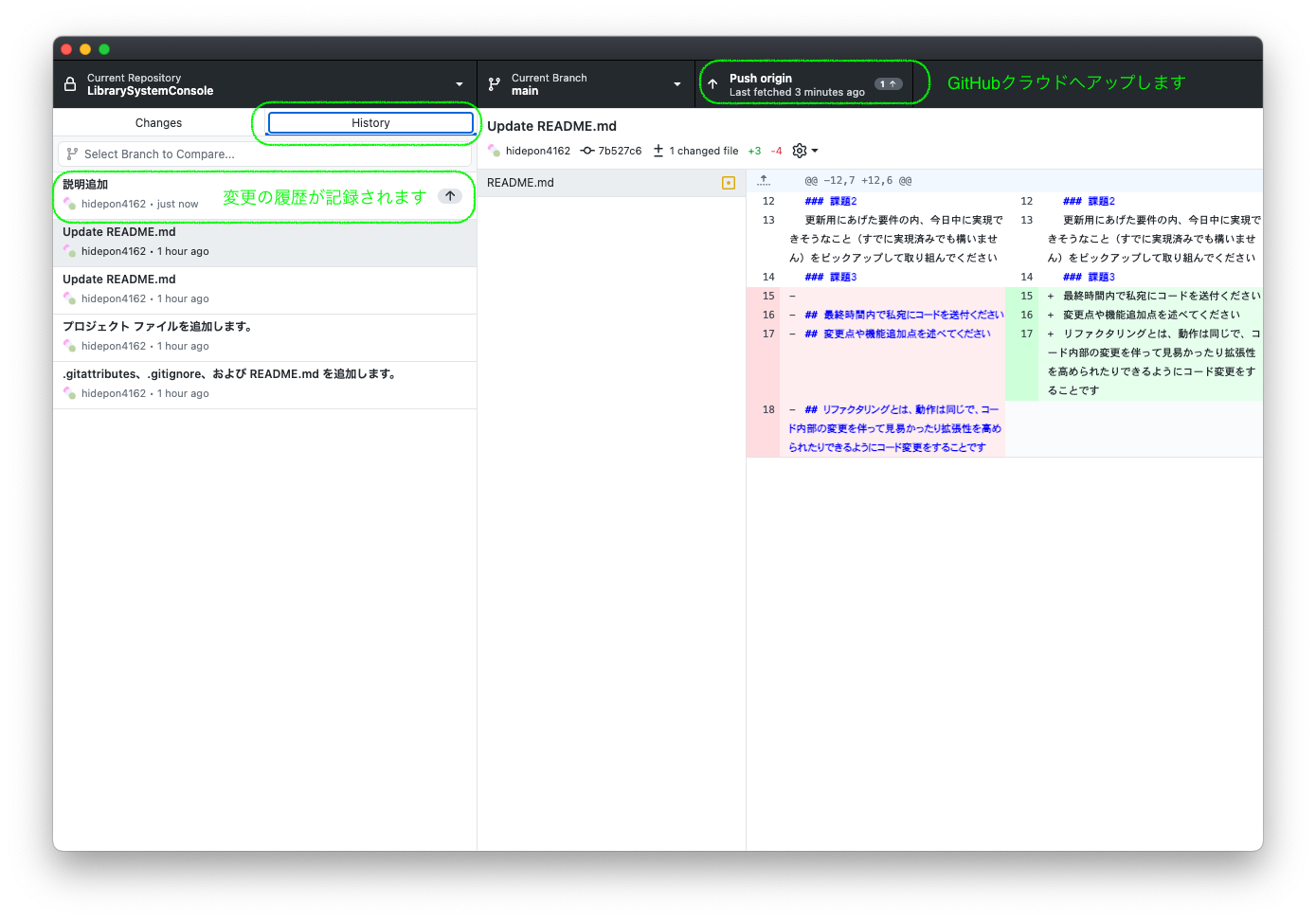Switch to the Changes tab
The width and height of the screenshot is (1316, 921).
(158, 122)
